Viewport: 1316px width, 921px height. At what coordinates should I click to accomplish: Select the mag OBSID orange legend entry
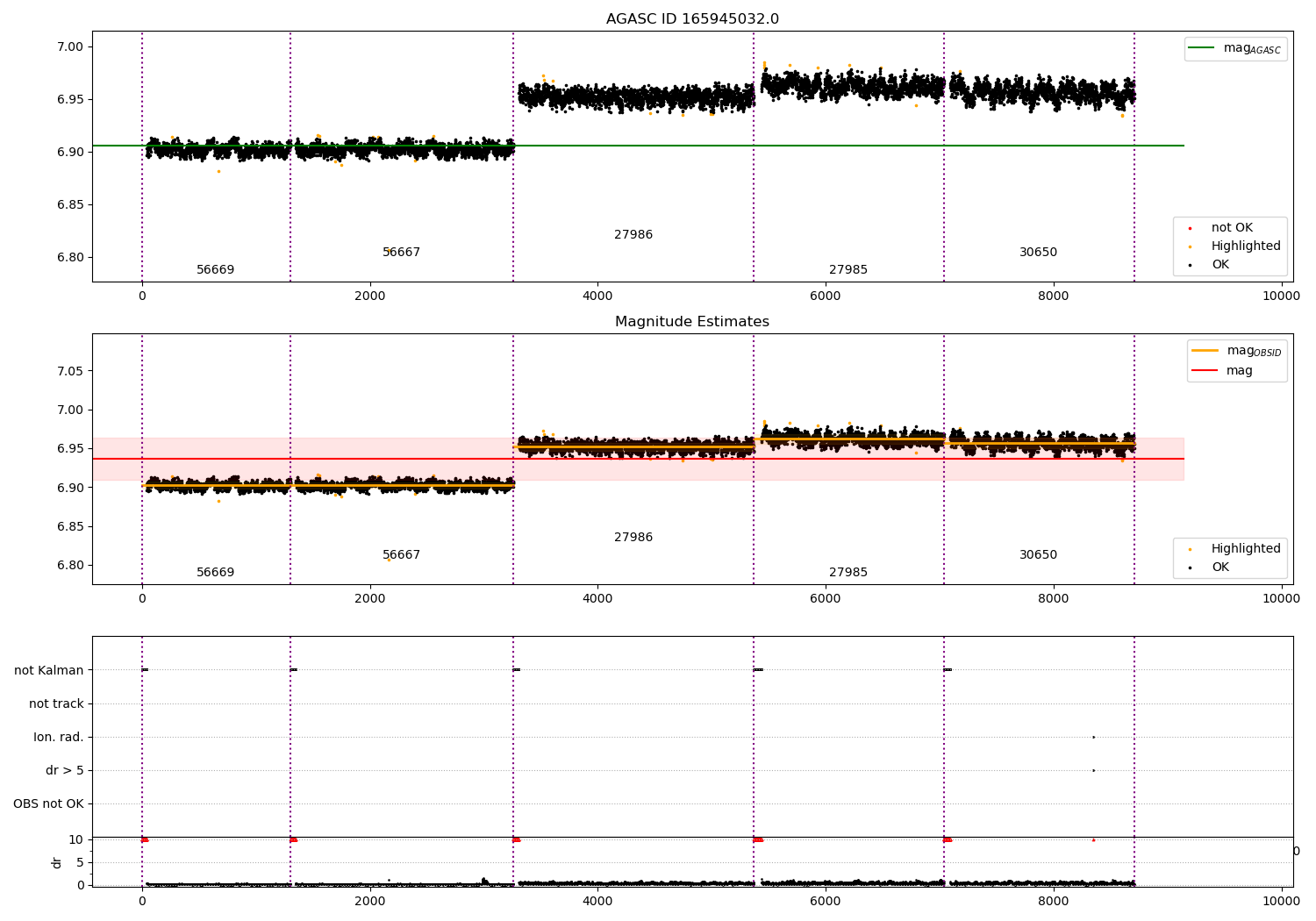pos(1237,351)
